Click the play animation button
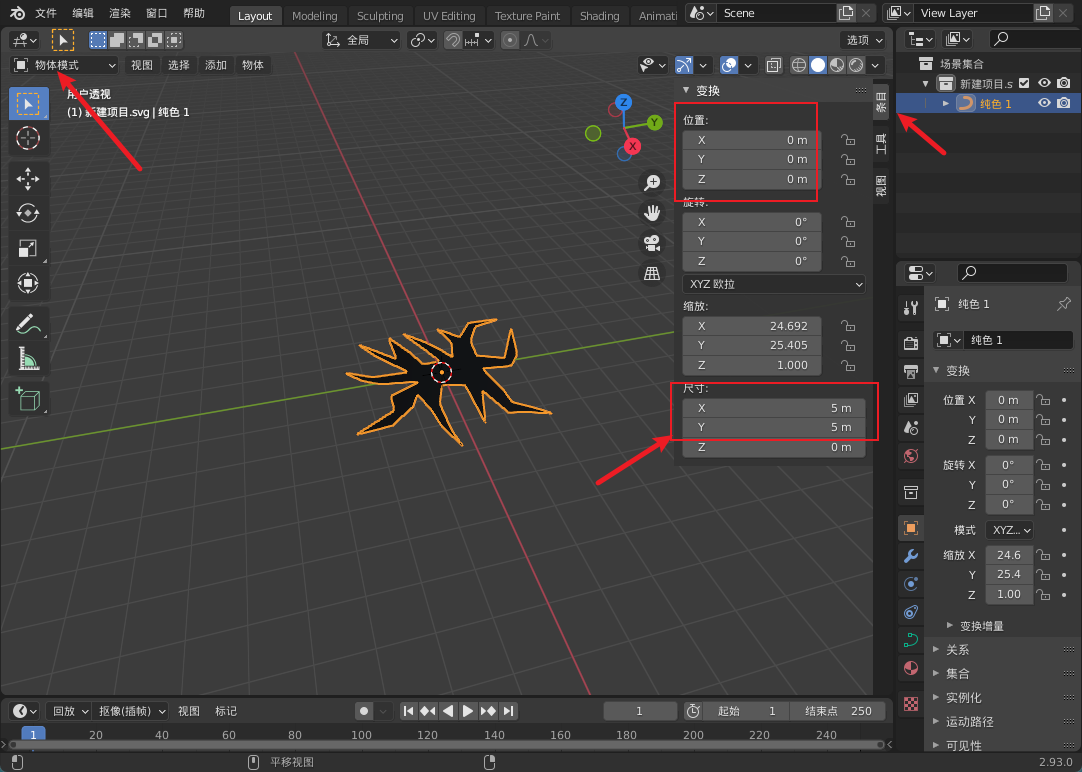Screen dimensions: 1082x772 [x=468, y=711]
